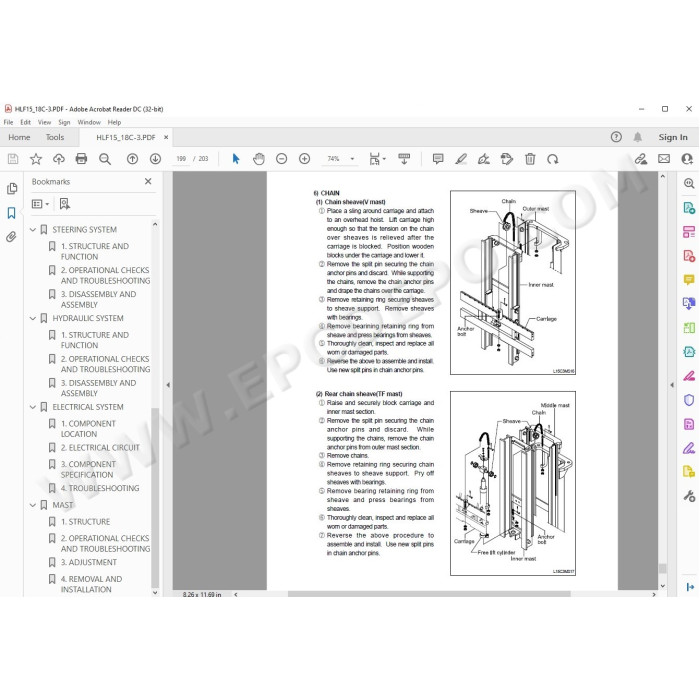Open the Window menu

point(89,122)
